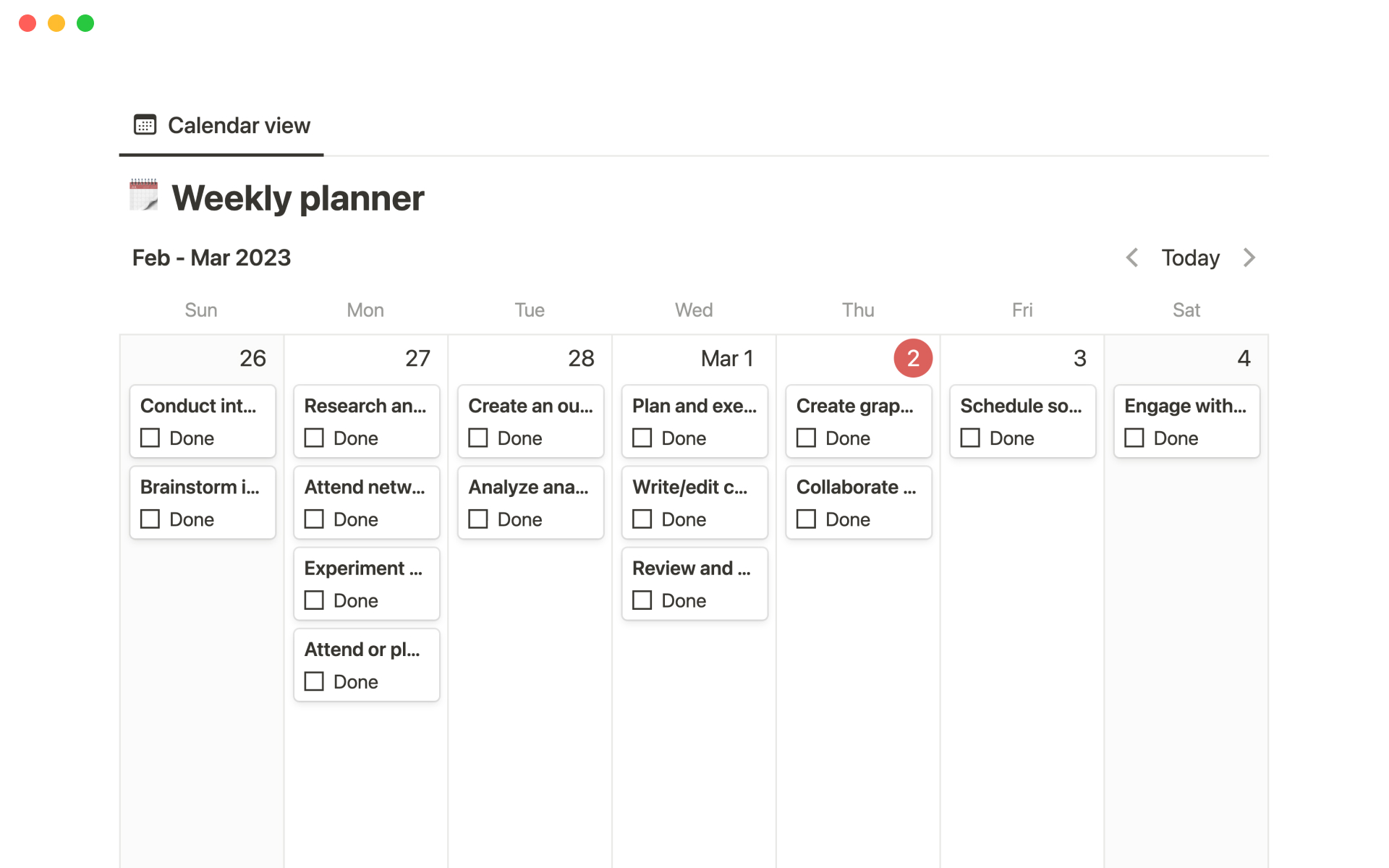Open the Schedule so... task card
This screenshot has height=868, width=1389.
pyautogui.click(x=1021, y=407)
